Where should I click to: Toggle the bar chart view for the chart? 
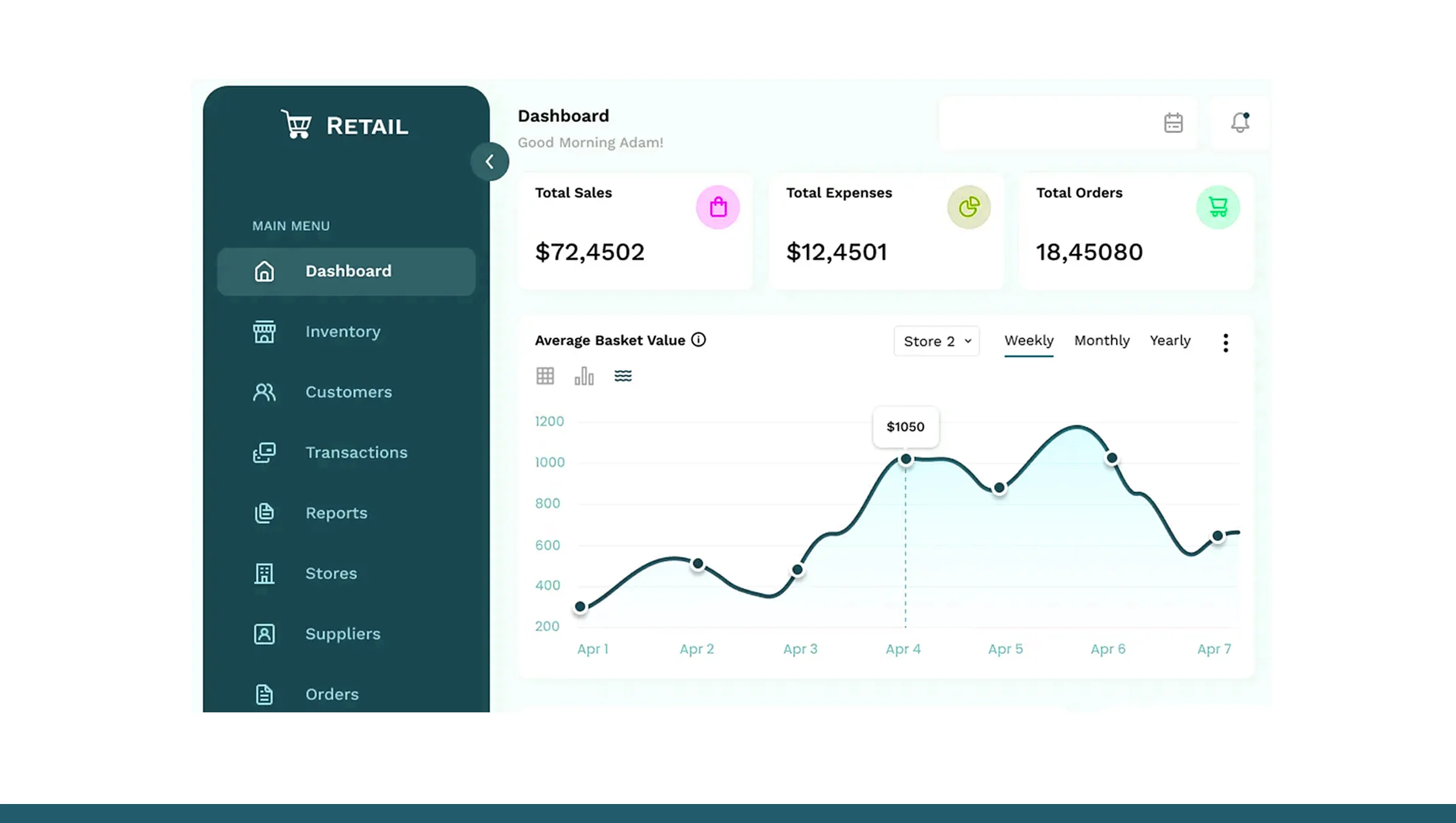tap(584, 375)
